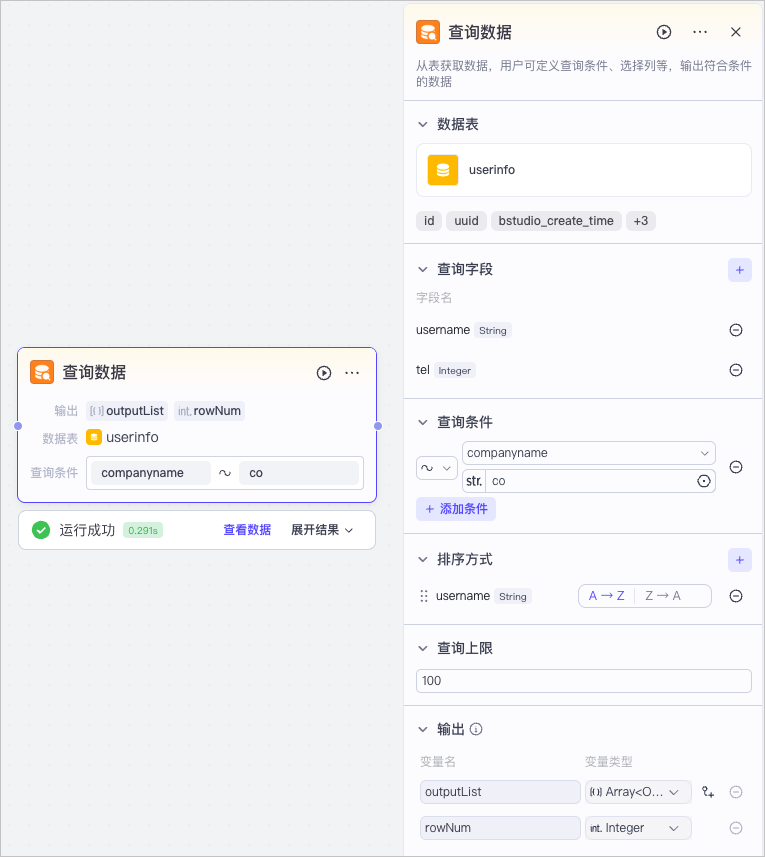
Task: Open 查看数据 link
Action: (247, 530)
